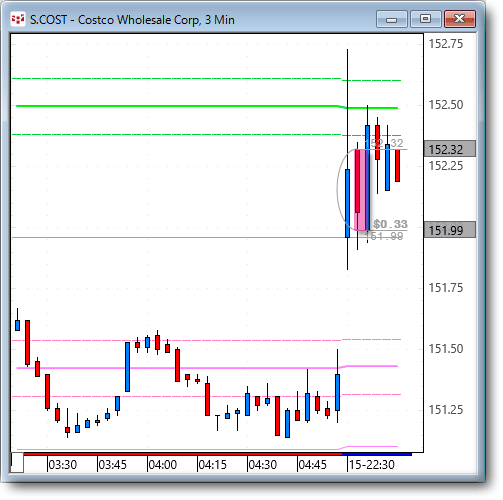Maximize the S.COST chart window
This screenshot has width=503, height=500.
[425, 19]
